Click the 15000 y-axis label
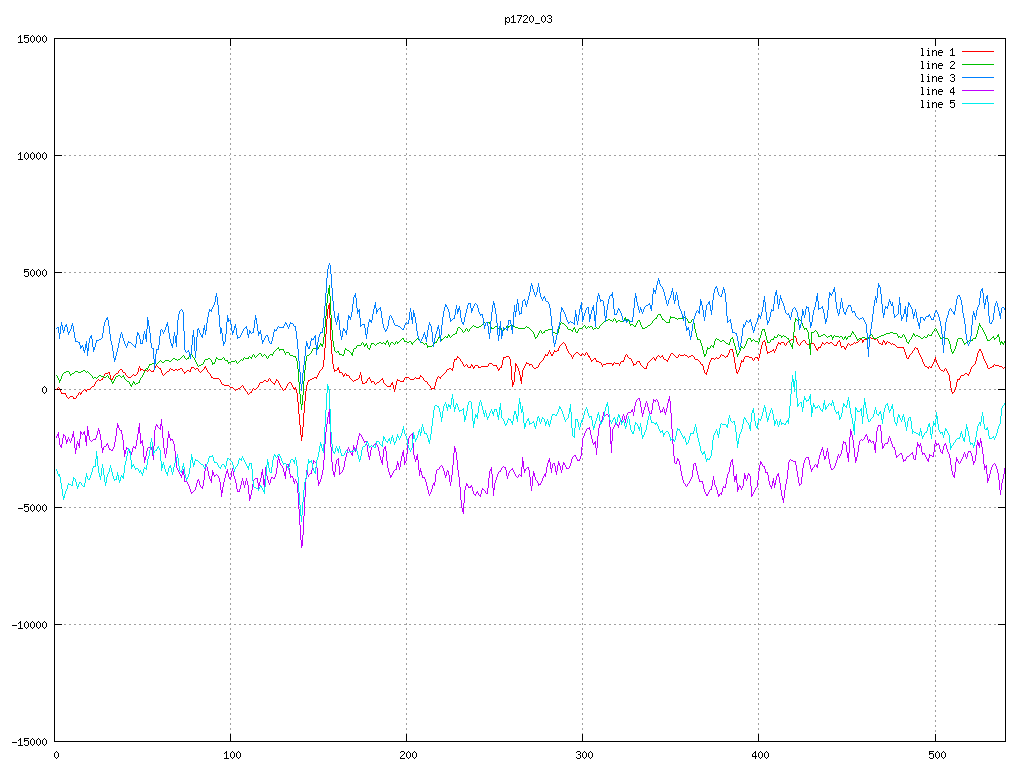 click(x=32, y=39)
